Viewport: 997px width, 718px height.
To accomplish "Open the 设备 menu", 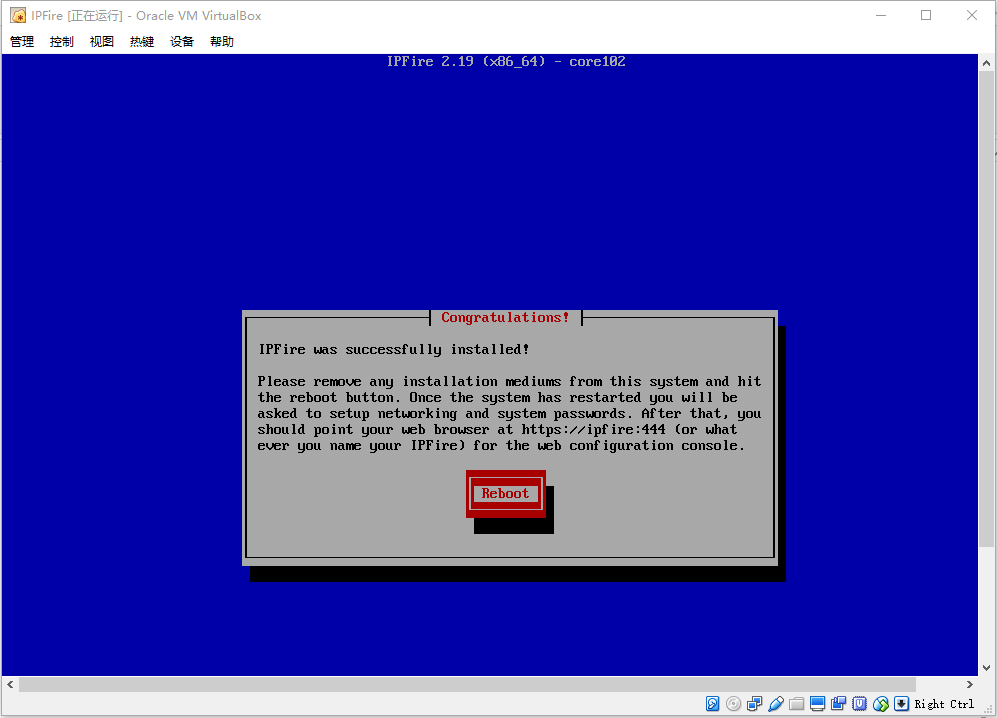I will [x=182, y=41].
